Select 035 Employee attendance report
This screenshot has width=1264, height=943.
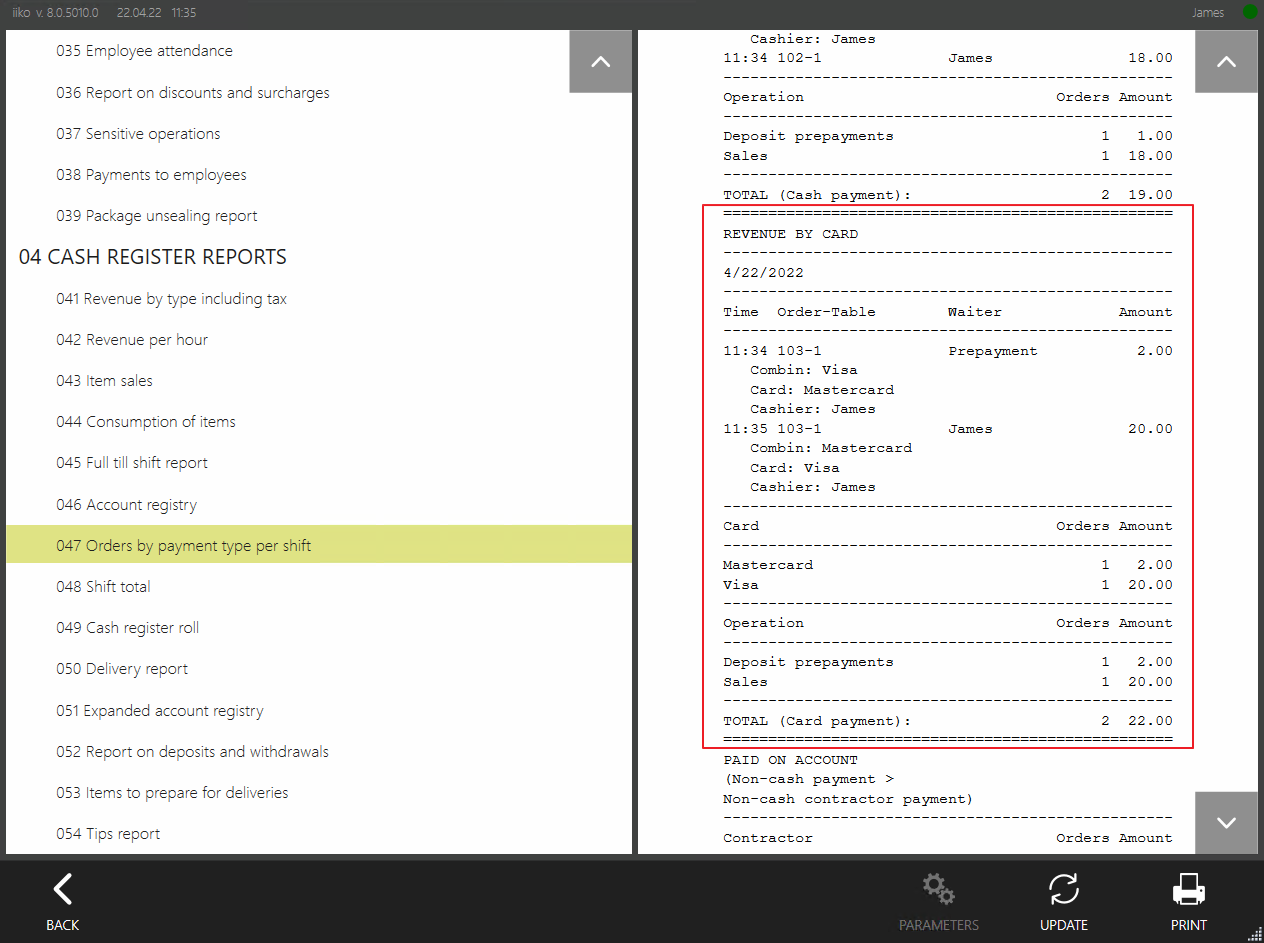point(144,51)
